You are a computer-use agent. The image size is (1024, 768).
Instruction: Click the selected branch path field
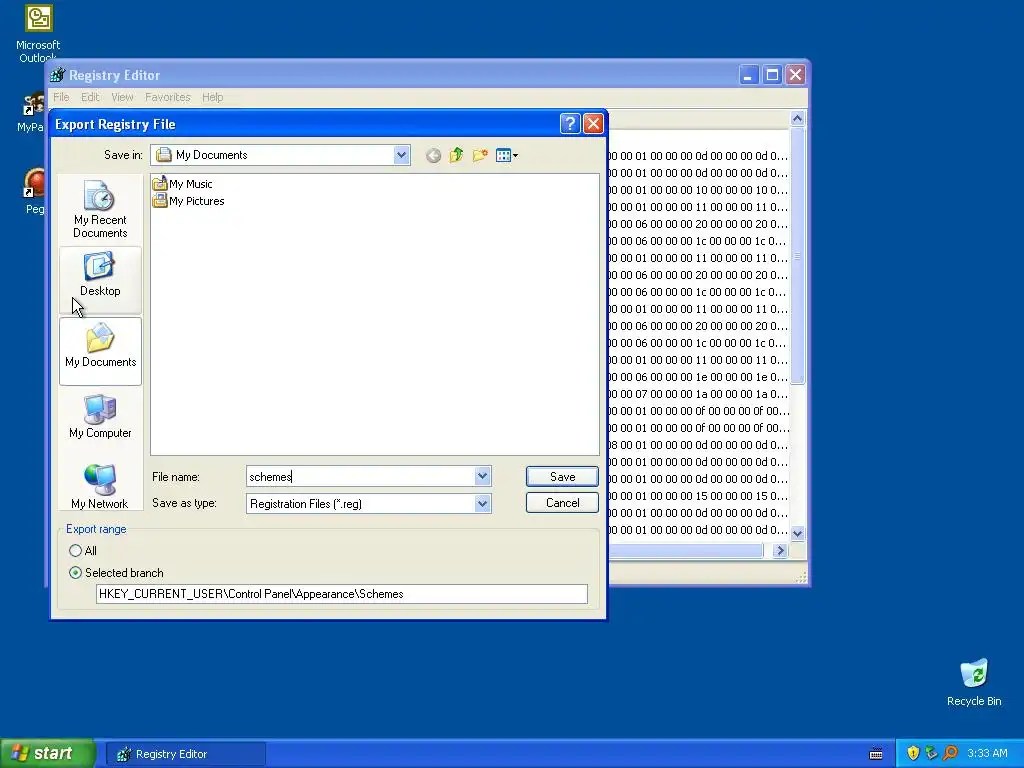point(342,594)
